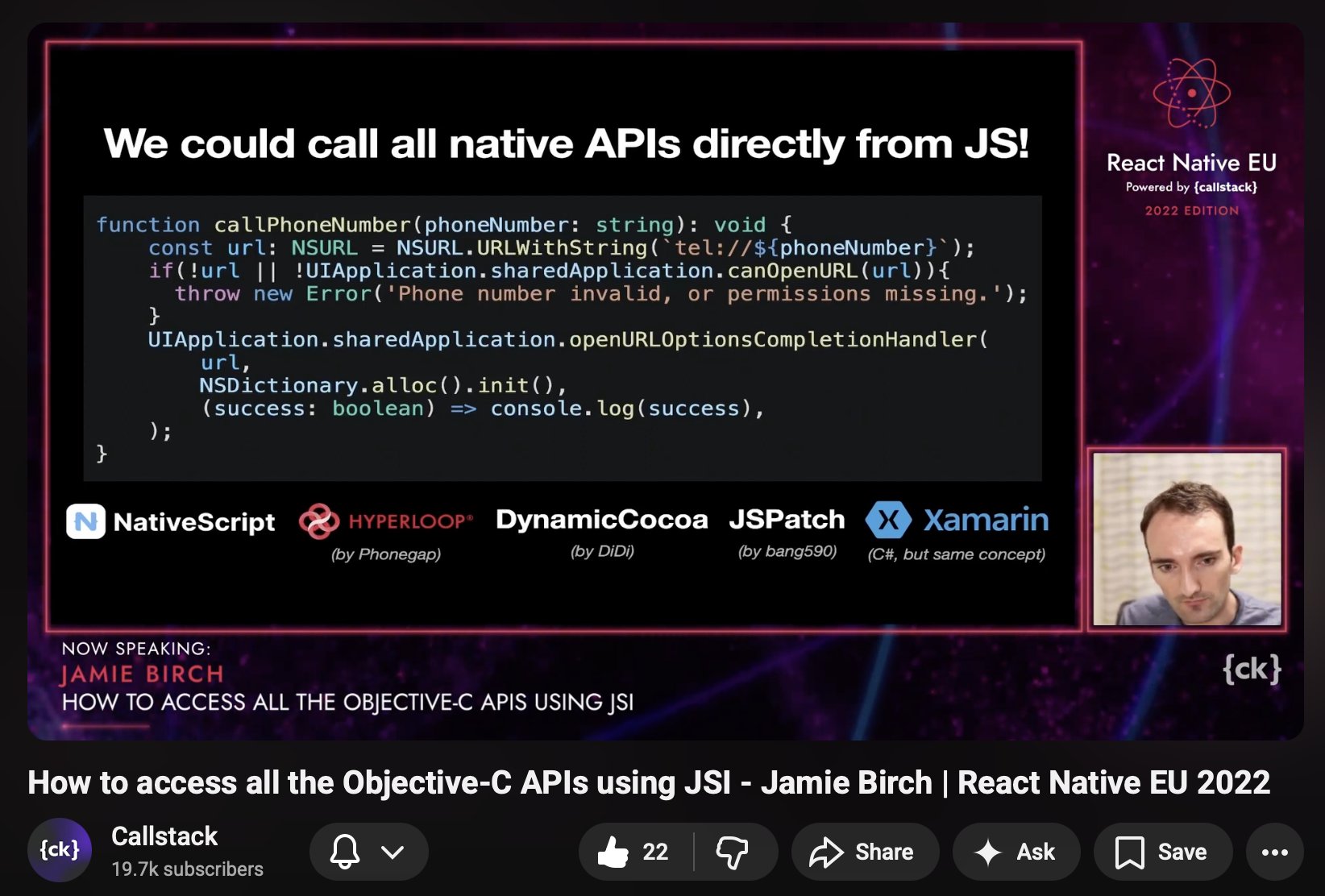Screen dimensions: 1325x896
Task: Click the React Native EU atom logo
Action: (1191, 93)
